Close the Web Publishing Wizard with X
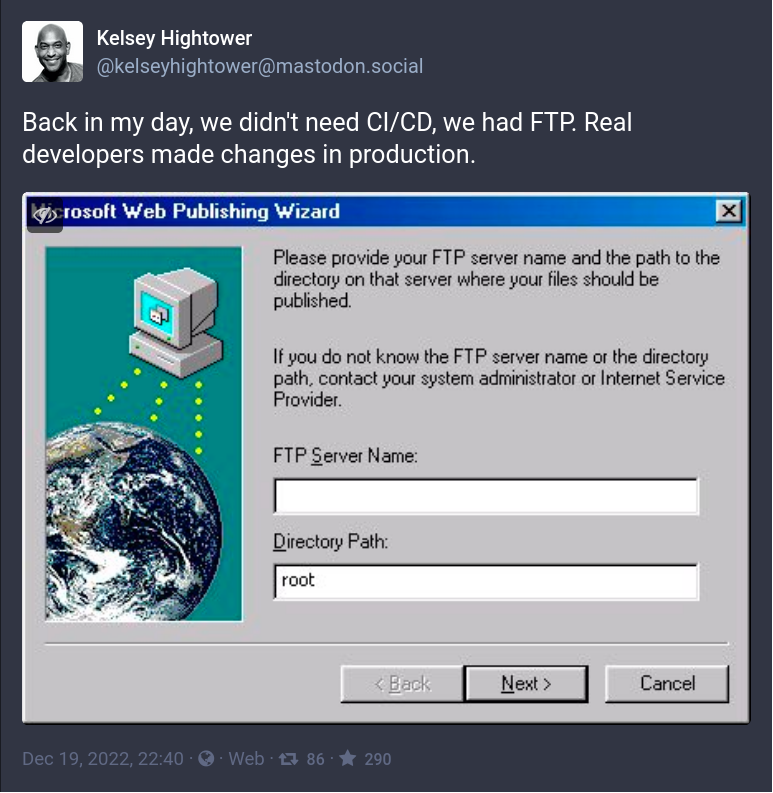The height and width of the screenshot is (793, 773). (728, 211)
